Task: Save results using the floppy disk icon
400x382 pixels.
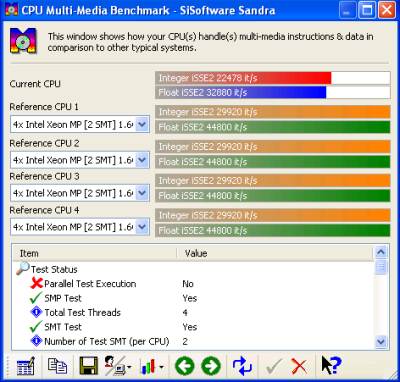Action: point(89,366)
